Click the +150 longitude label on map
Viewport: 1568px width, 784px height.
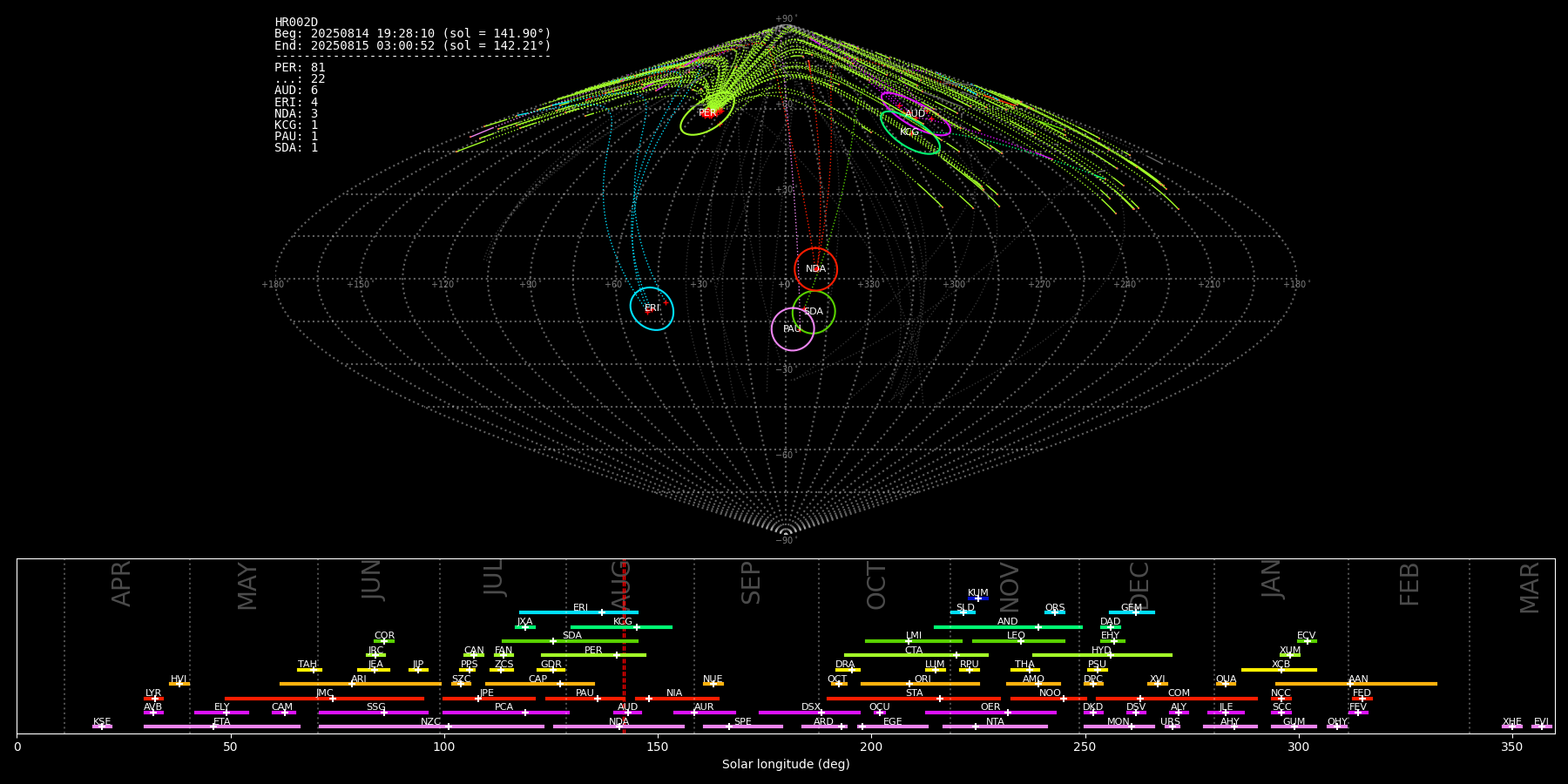(x=358, y=285)
